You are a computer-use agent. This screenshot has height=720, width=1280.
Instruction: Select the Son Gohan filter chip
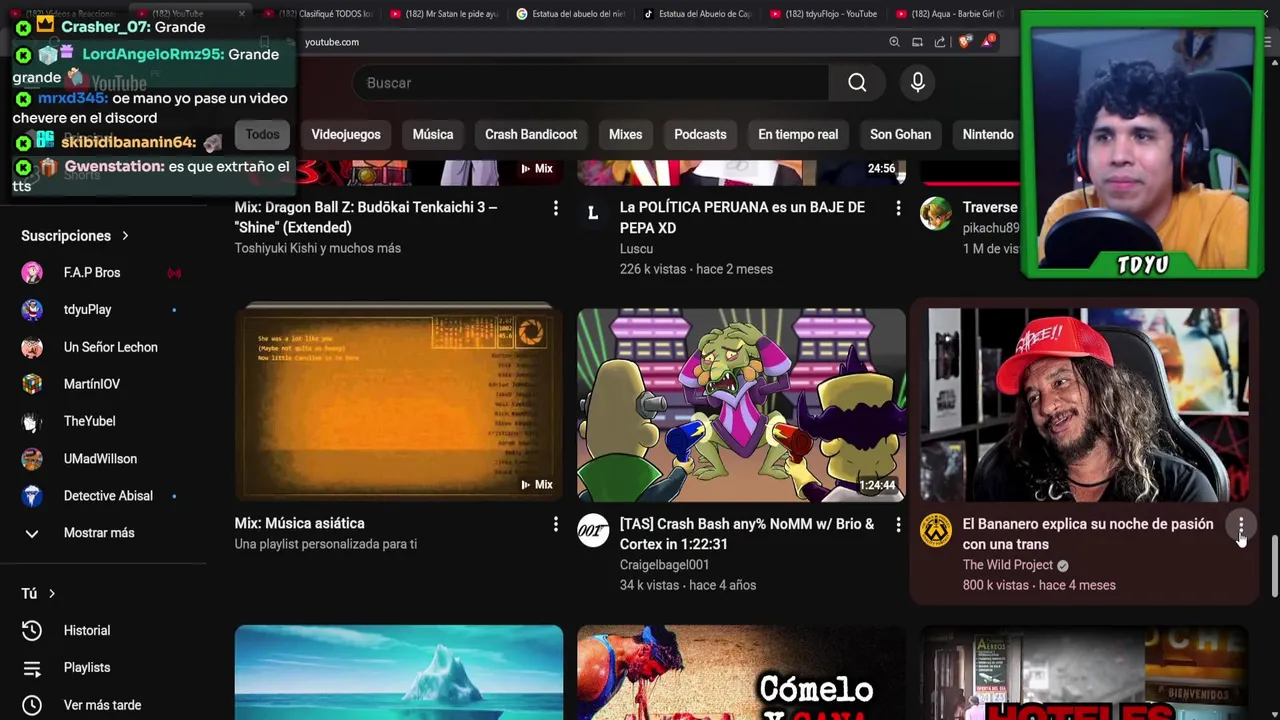[900, 134]
